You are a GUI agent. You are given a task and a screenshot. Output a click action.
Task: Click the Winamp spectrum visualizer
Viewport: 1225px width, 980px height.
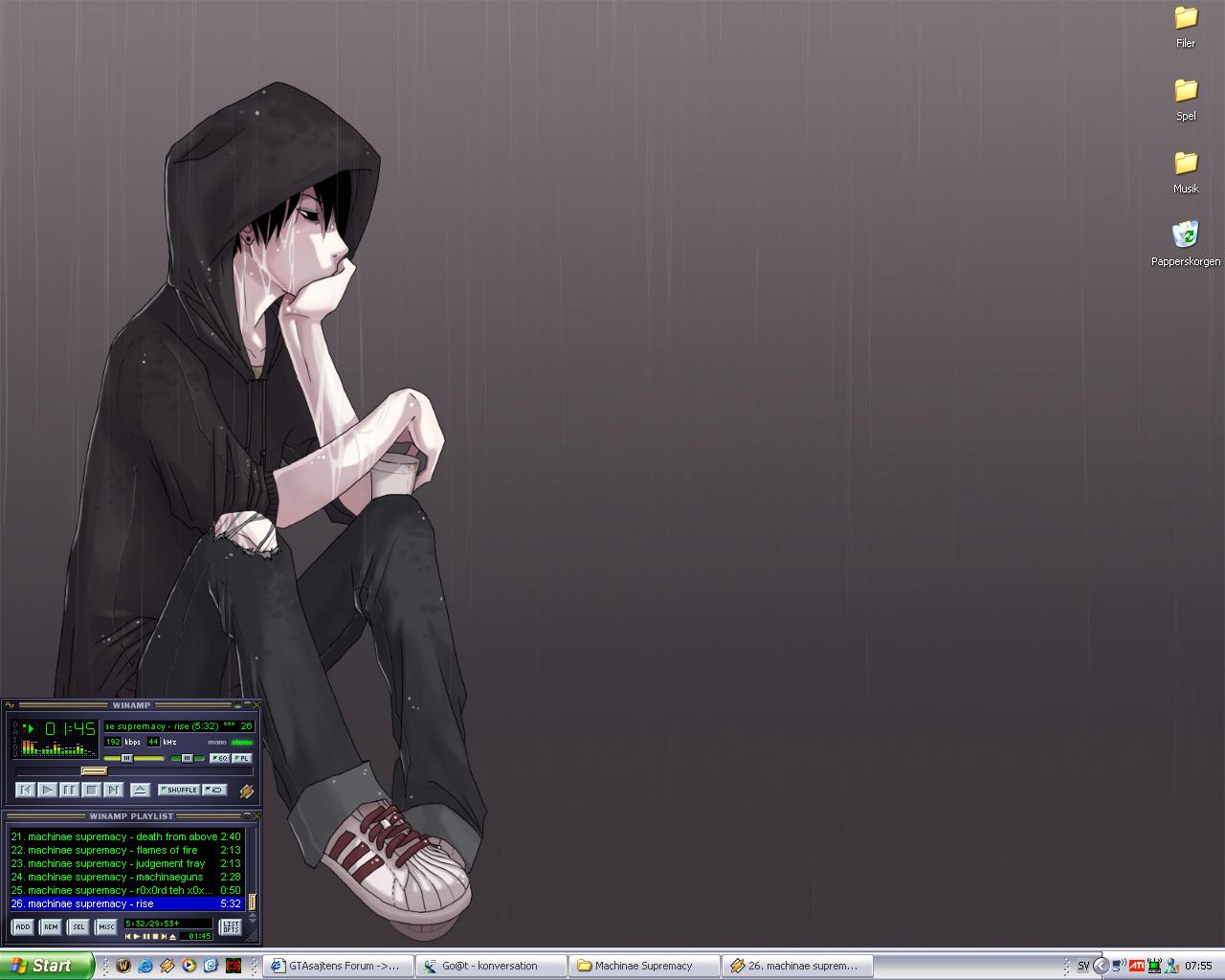(59, 747)
